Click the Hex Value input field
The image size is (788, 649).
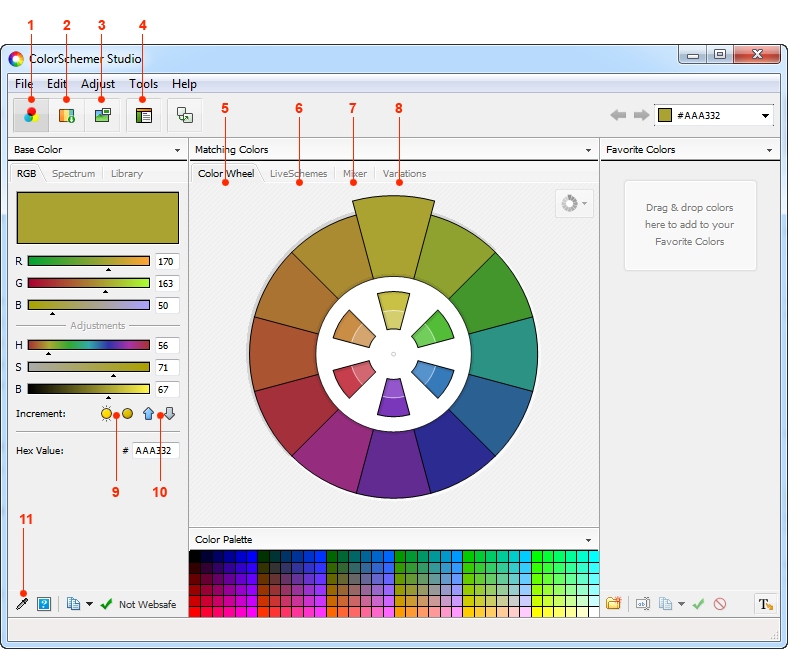[155, 451]
